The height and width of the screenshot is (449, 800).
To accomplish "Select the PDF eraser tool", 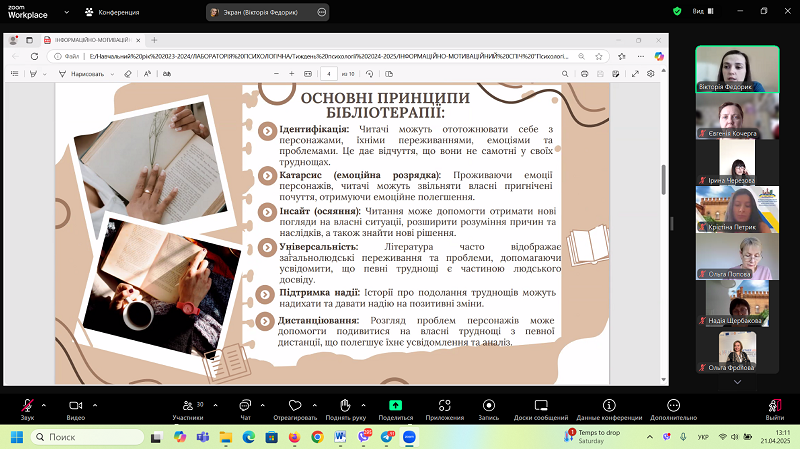I will coord(128,74).
